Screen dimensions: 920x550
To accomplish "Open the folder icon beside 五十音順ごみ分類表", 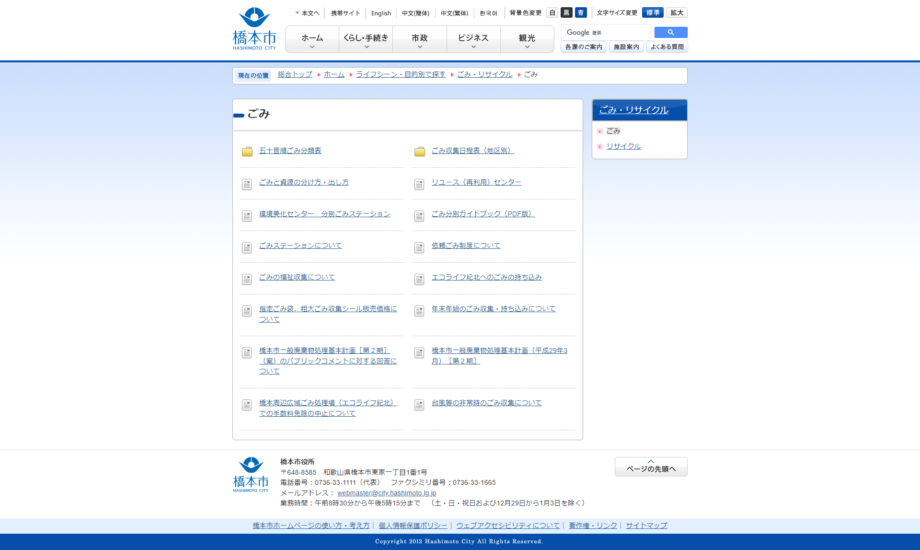I will click(247, 152).
